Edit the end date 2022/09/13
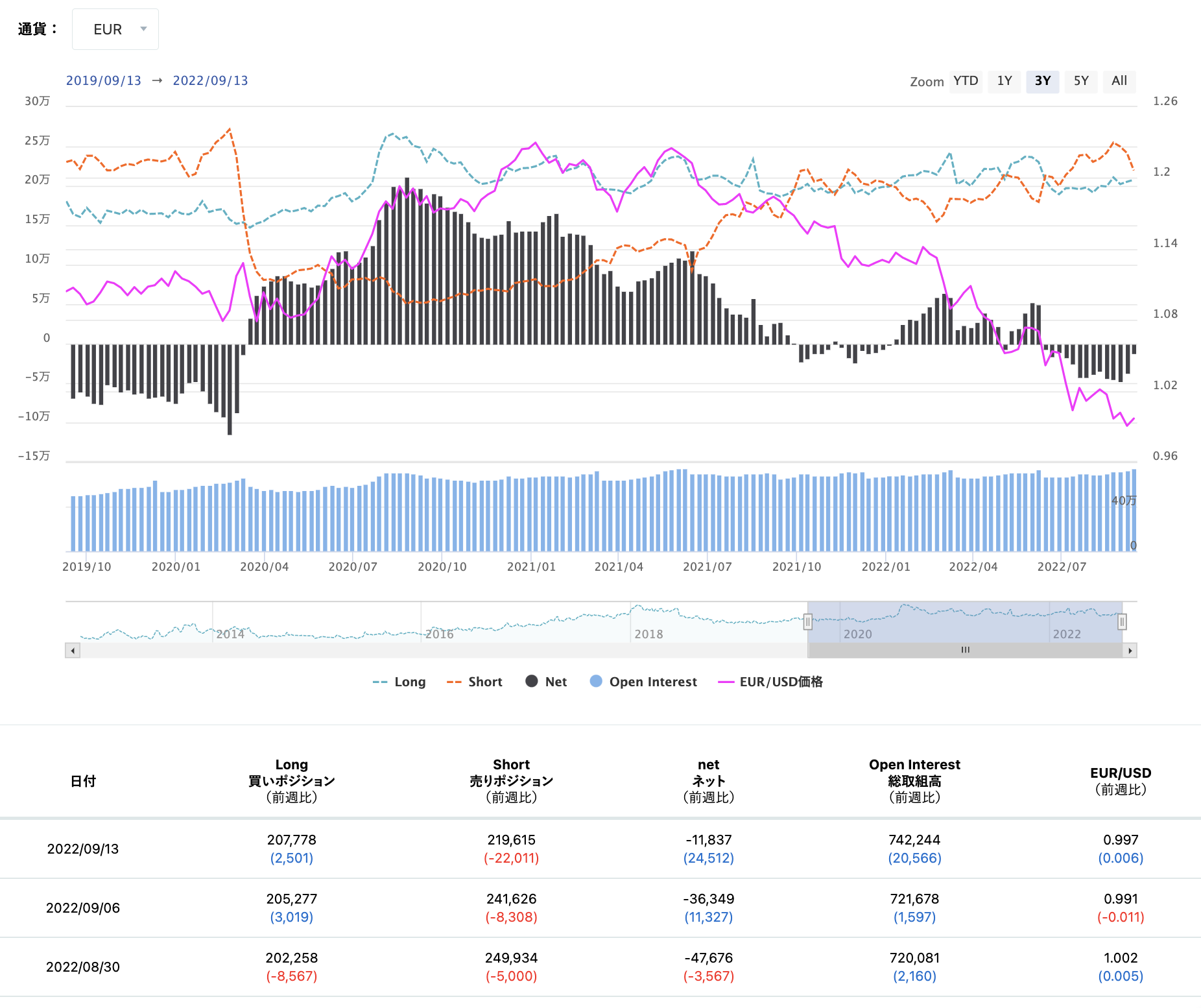The width and height of the screenshot is (1201, 1008). click(x=210, y=80)
